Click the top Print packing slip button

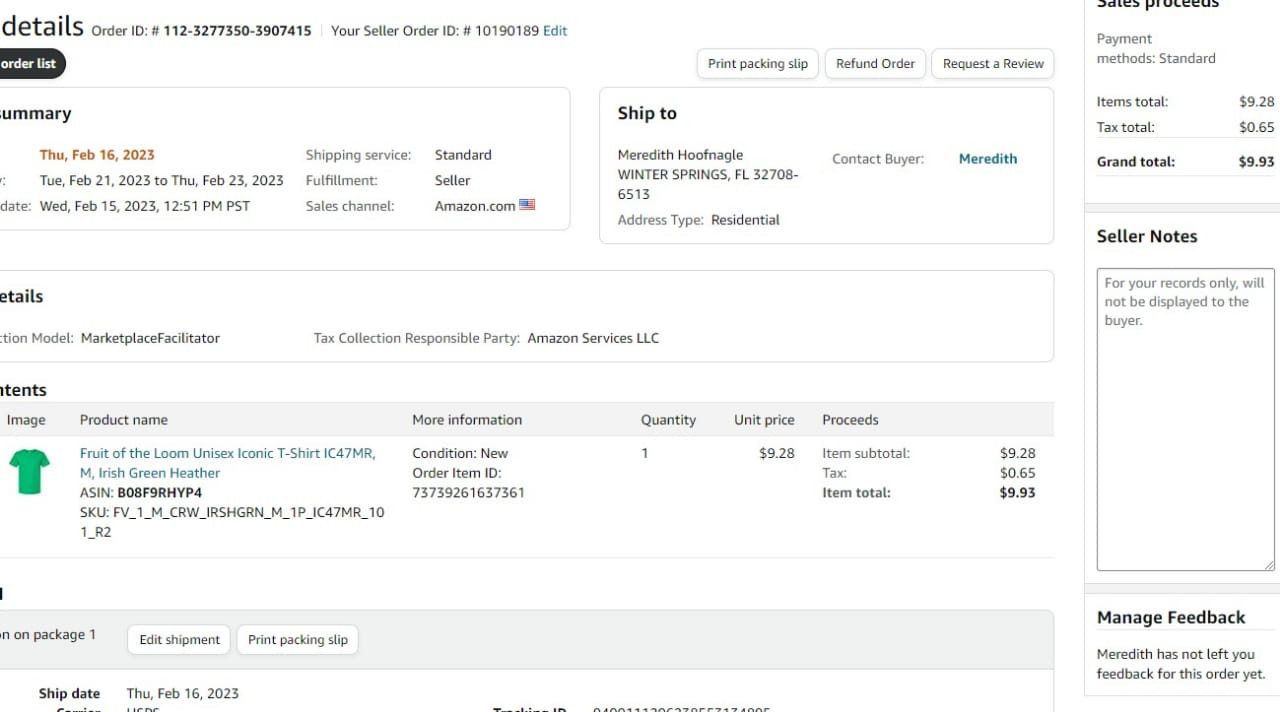758,63
